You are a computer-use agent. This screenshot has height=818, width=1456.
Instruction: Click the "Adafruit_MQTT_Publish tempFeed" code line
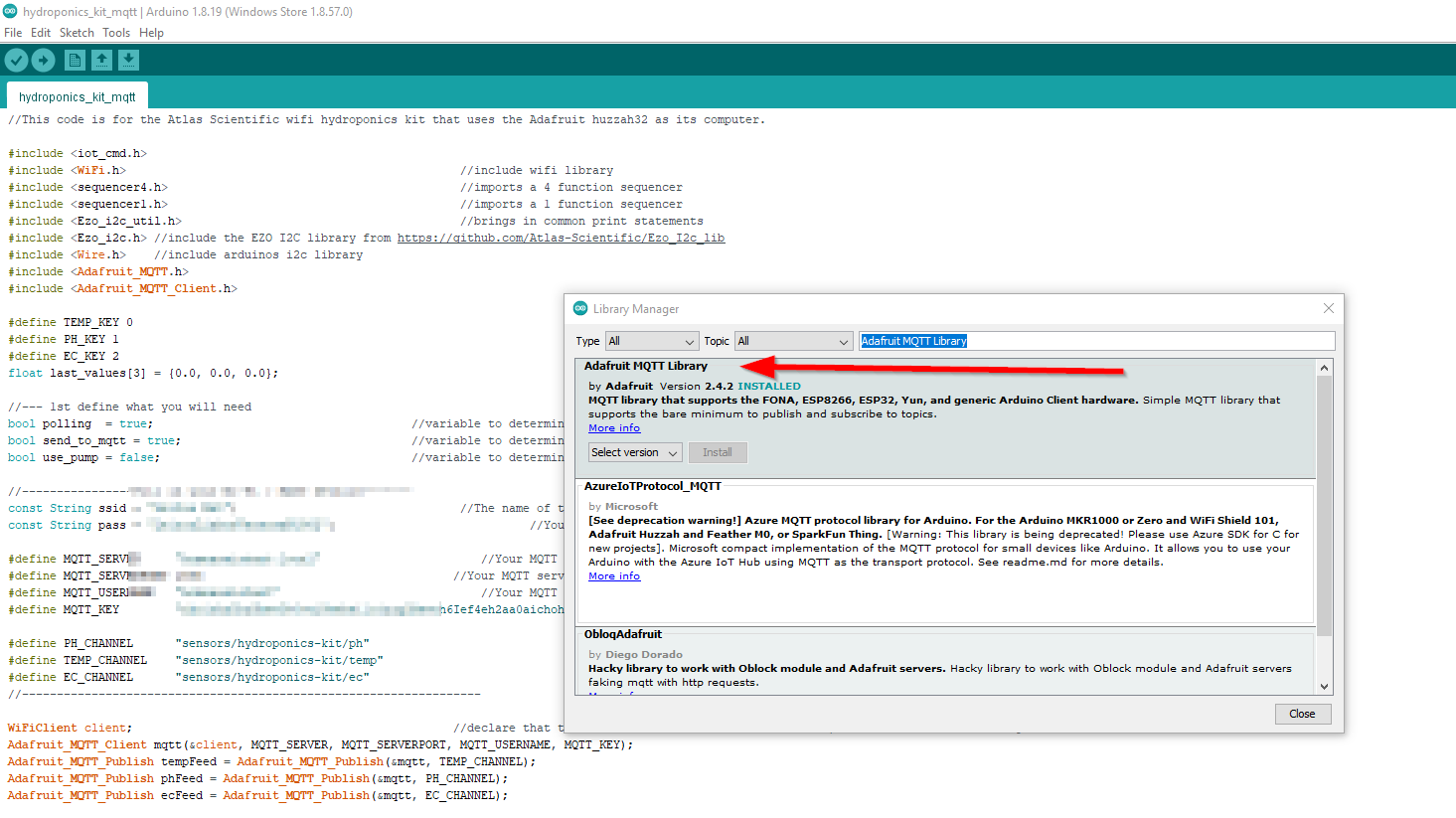[x=271, y=761]
